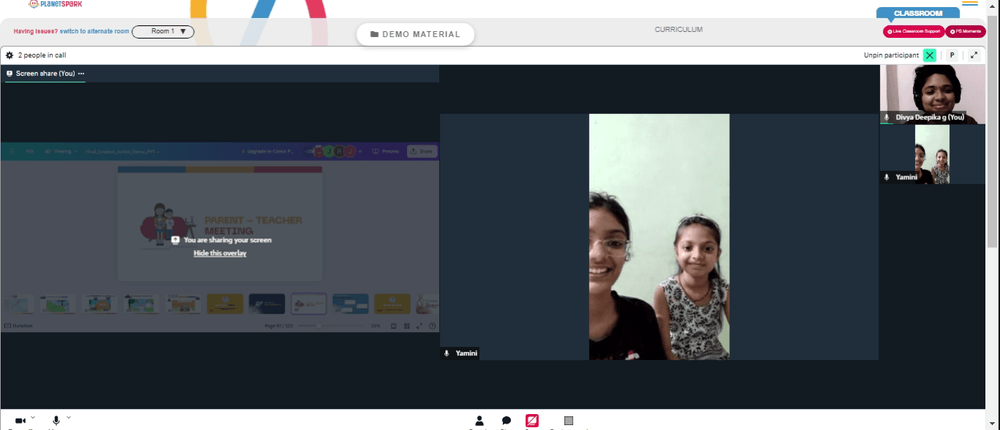Click the PS Moments button
This screenshot has width=1000, height=430.
point(965,31)
